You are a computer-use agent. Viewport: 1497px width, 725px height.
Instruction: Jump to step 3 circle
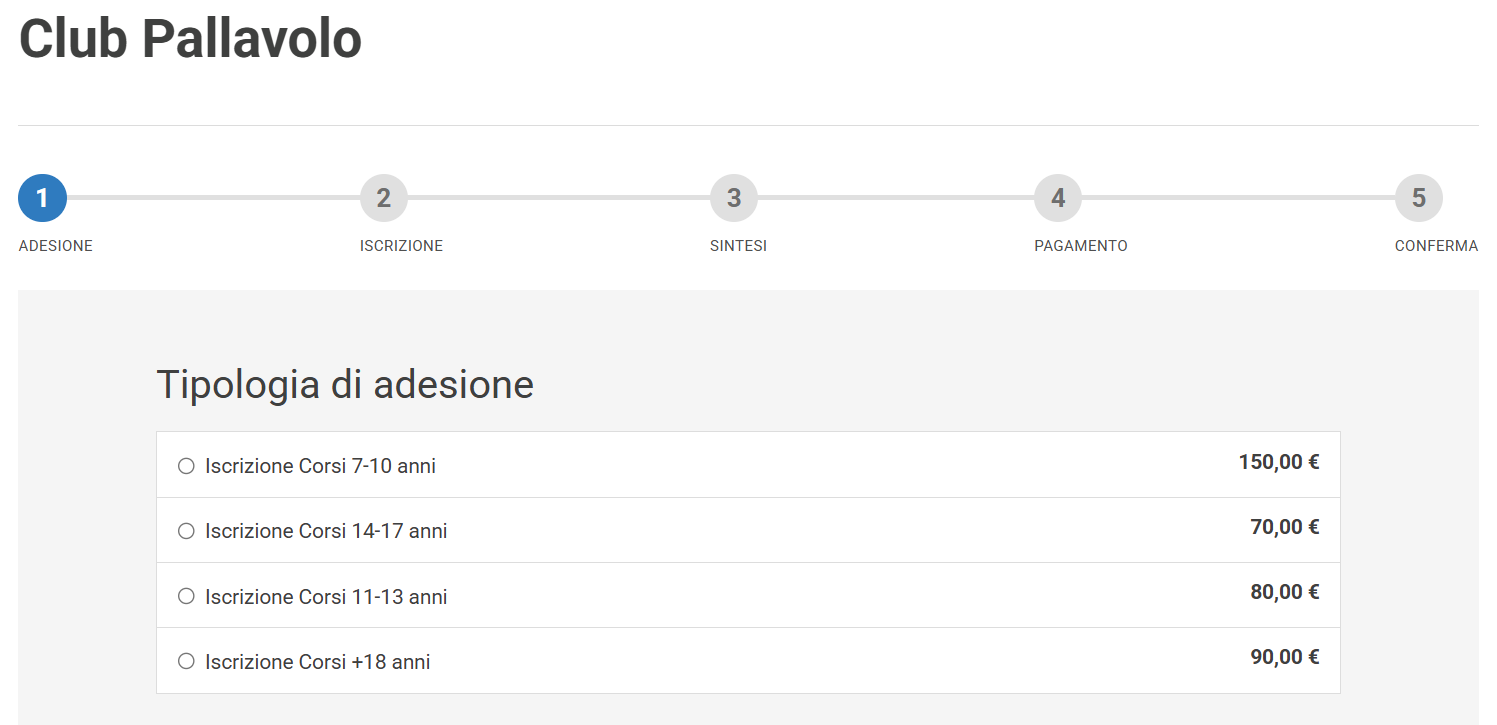[734, 198]
